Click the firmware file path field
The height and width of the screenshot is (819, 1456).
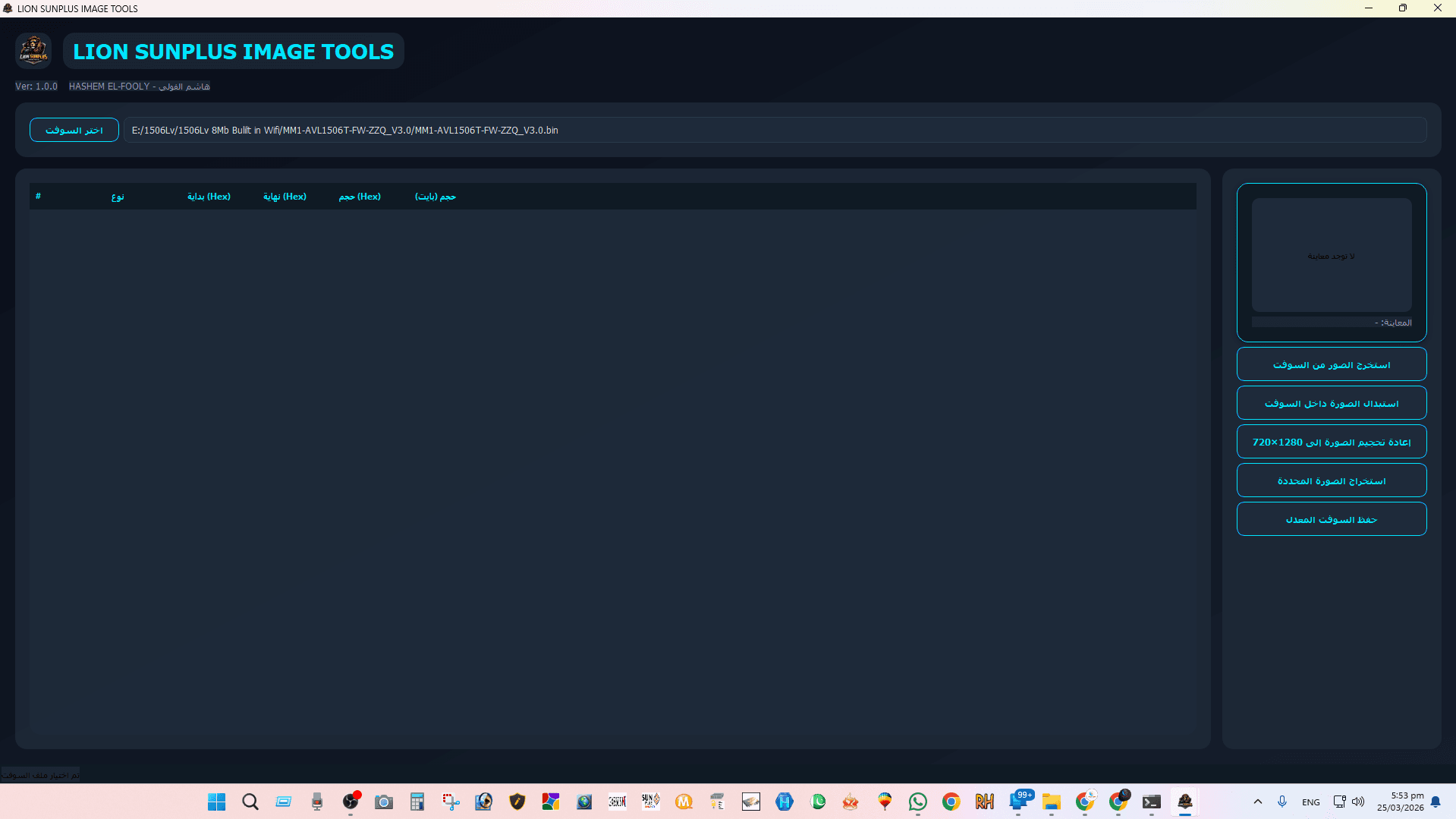coord(774,130)
